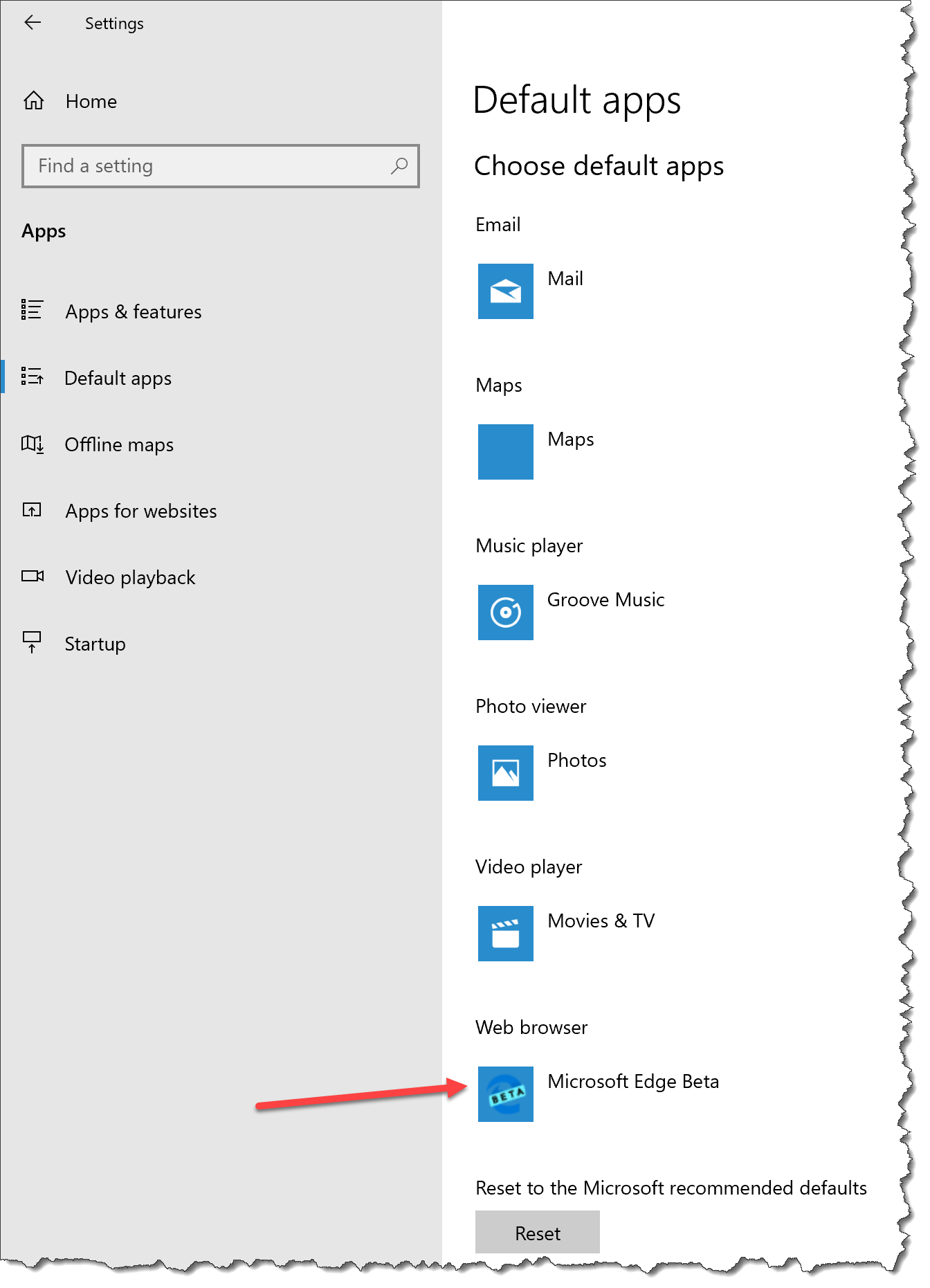
Task: Select Default apps in the sidebar
Action: tap(118, 379)
